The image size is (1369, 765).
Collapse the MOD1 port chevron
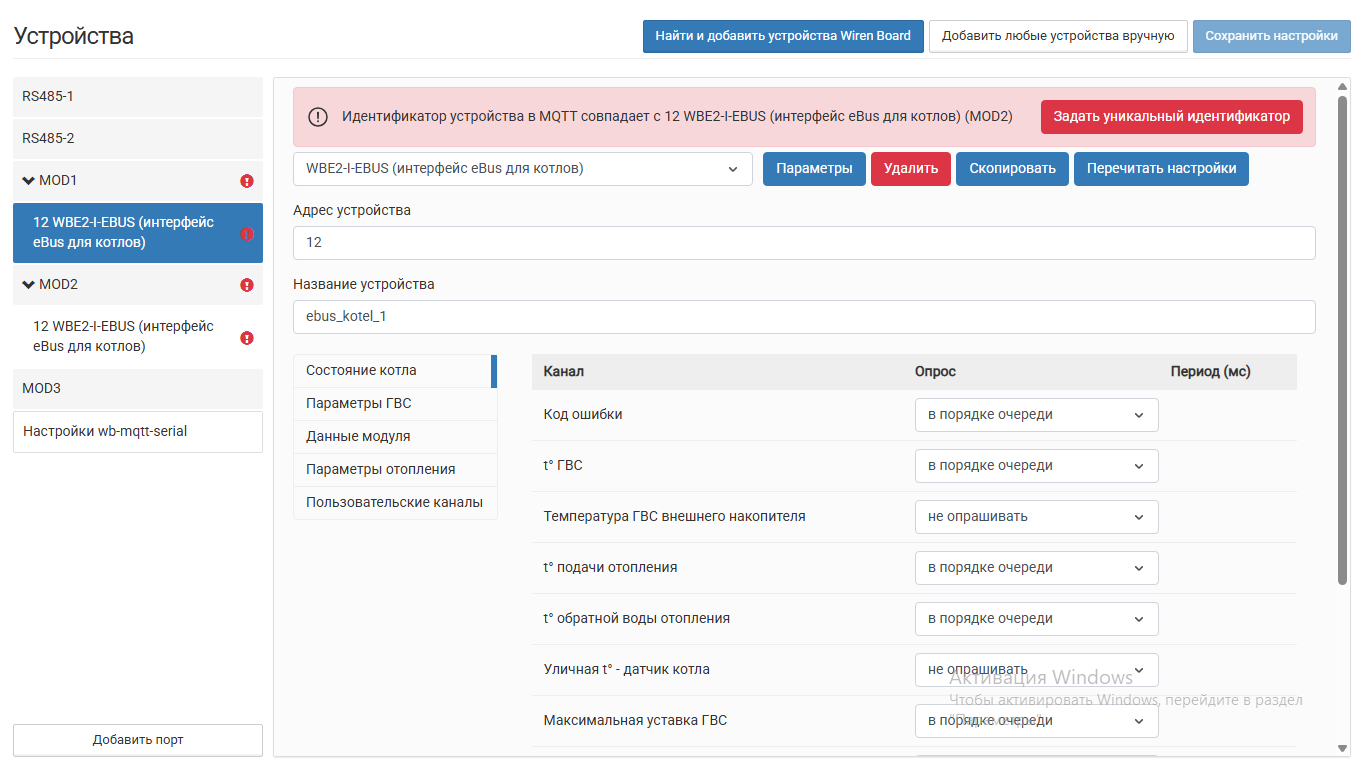28,181
